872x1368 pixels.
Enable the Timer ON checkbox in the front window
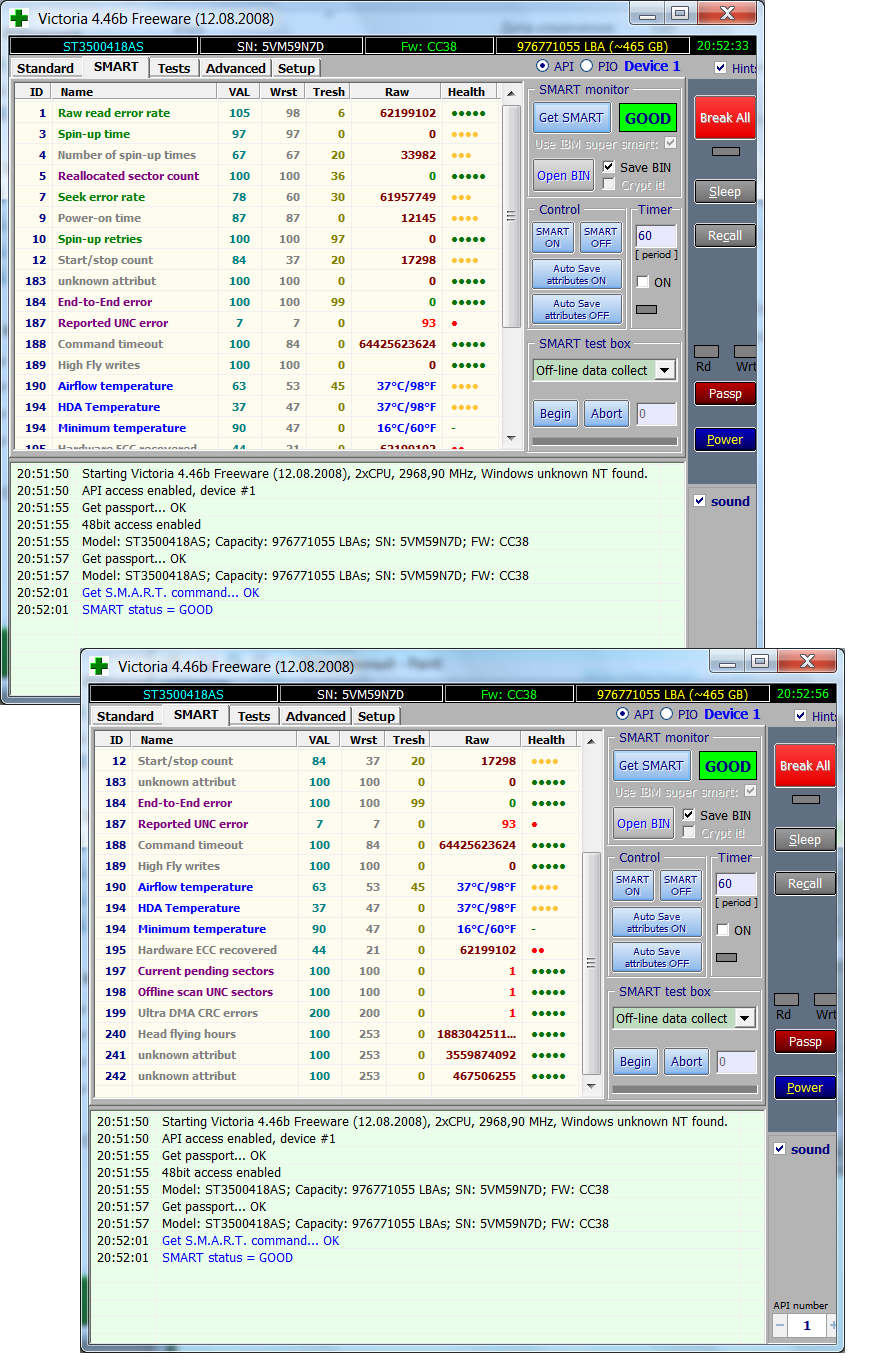pos(723,930)
